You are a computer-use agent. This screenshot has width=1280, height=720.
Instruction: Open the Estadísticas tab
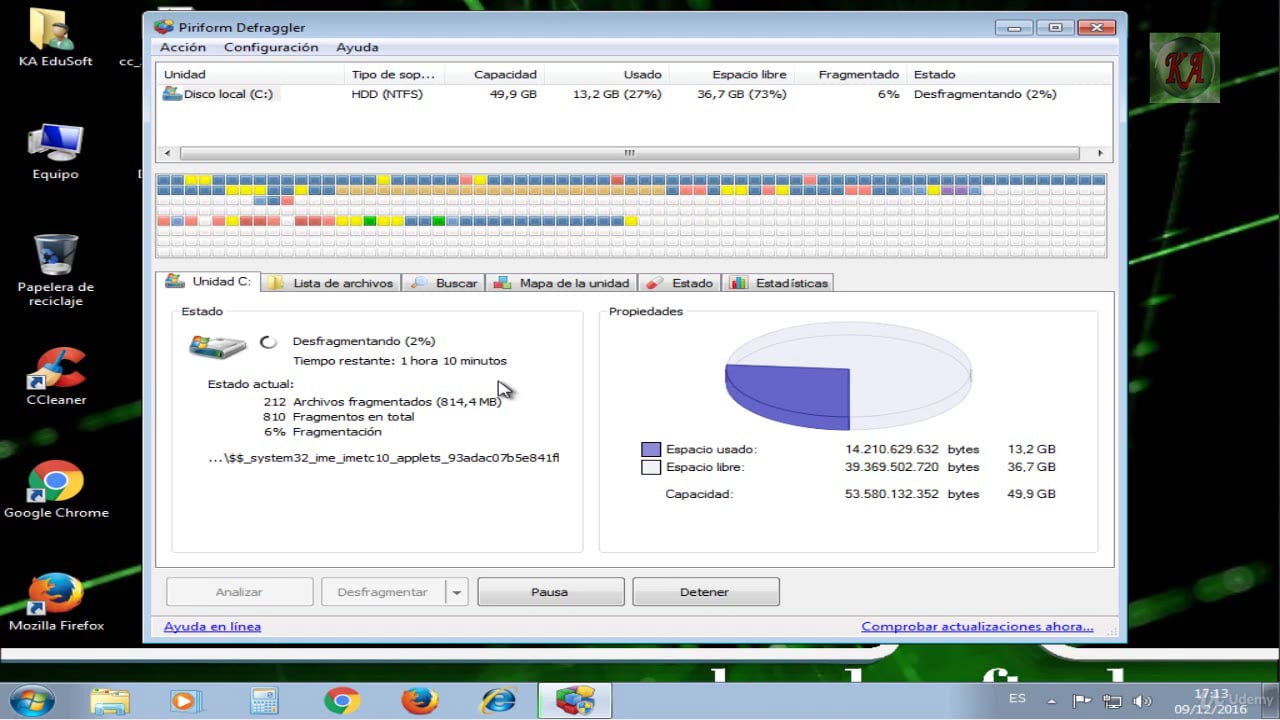pyautogui.click(x=779, y=283)
